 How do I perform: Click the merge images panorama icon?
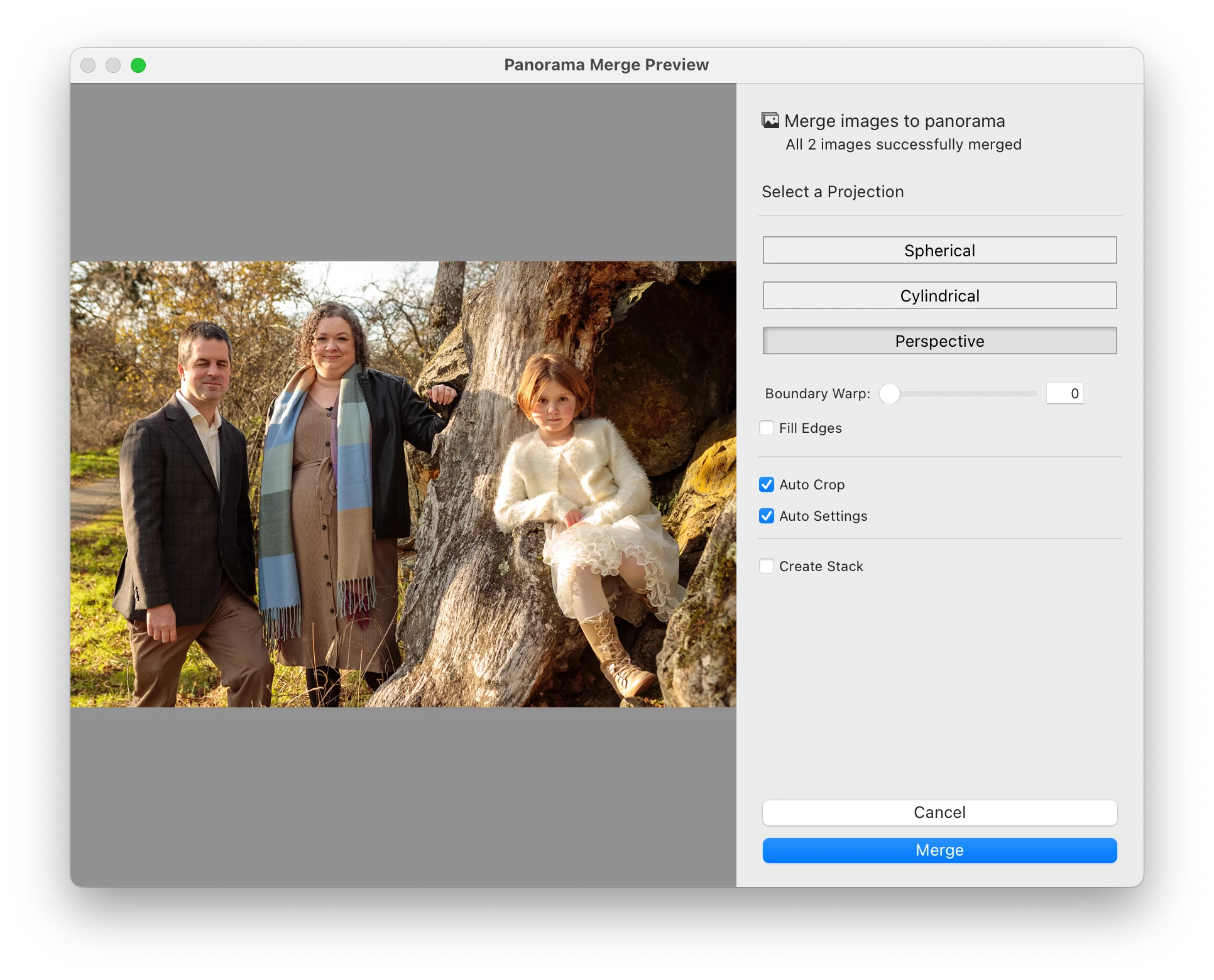click(770, 120)
